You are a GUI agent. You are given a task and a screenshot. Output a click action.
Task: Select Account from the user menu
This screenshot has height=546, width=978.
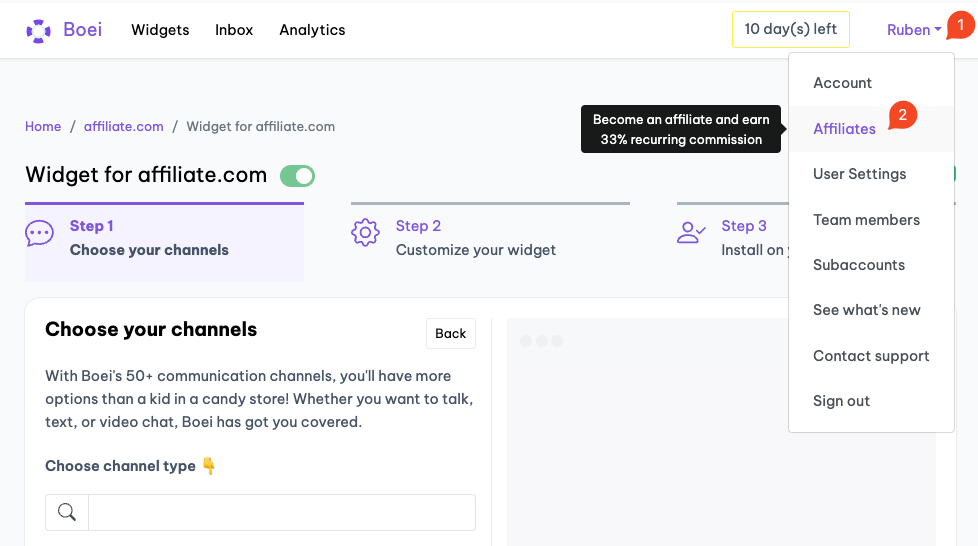(x=842, y=83)
